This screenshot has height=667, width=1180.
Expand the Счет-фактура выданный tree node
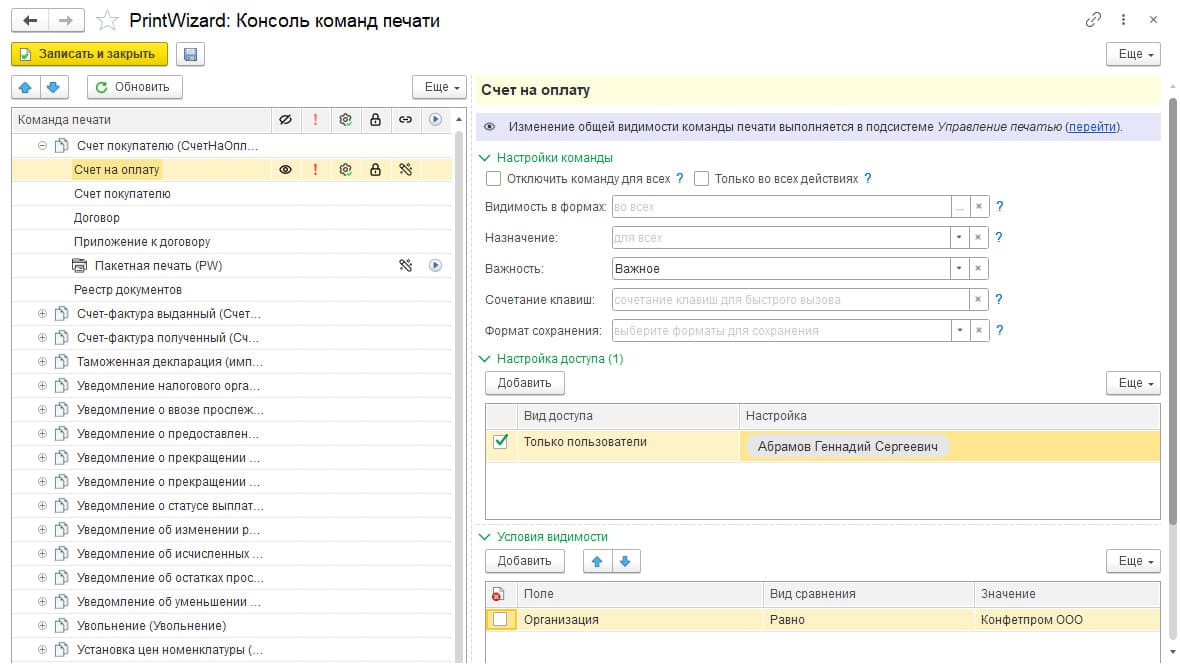pyautogui.click(x=42, y=314)
